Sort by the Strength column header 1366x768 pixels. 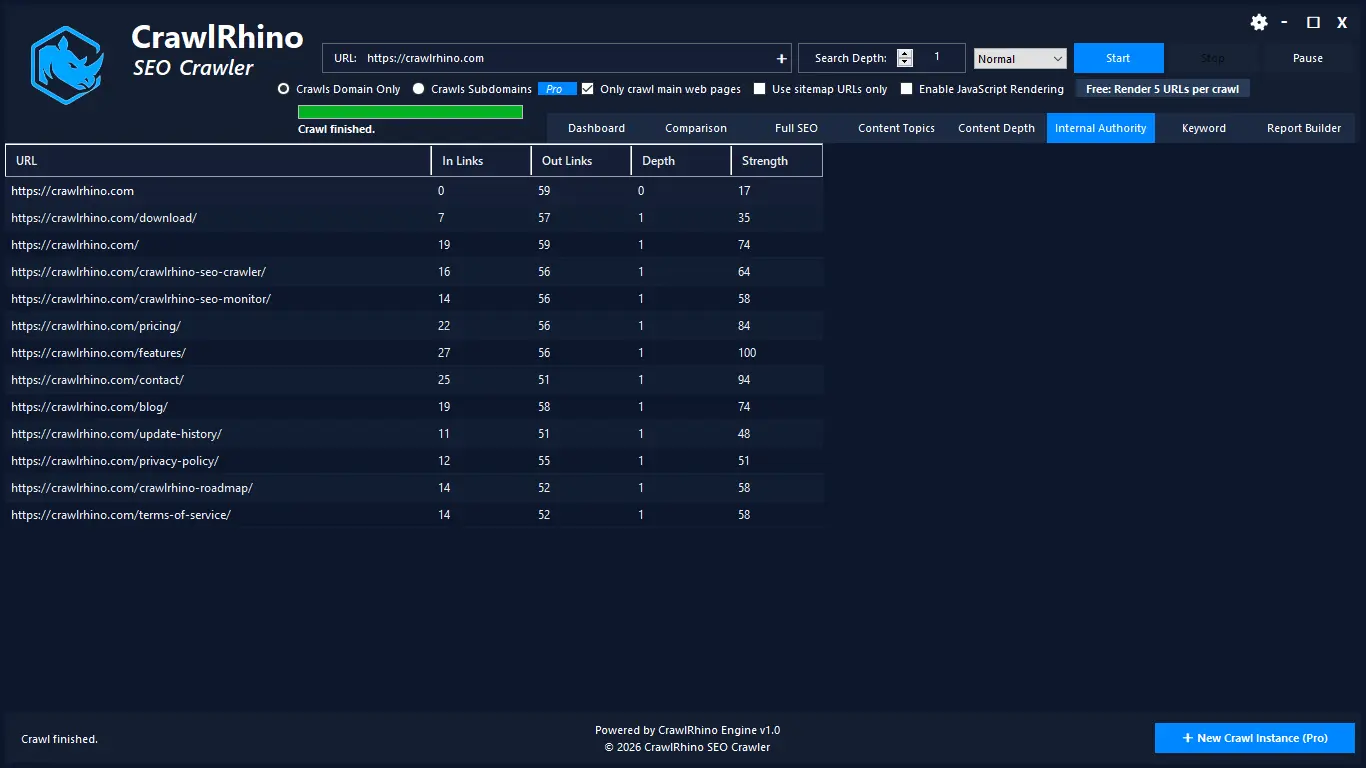coord(777,161)
